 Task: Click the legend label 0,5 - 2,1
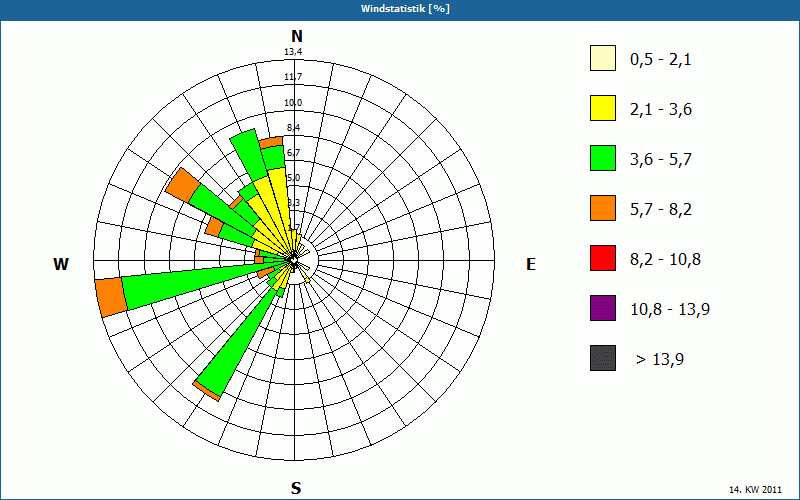pos(661,60)
